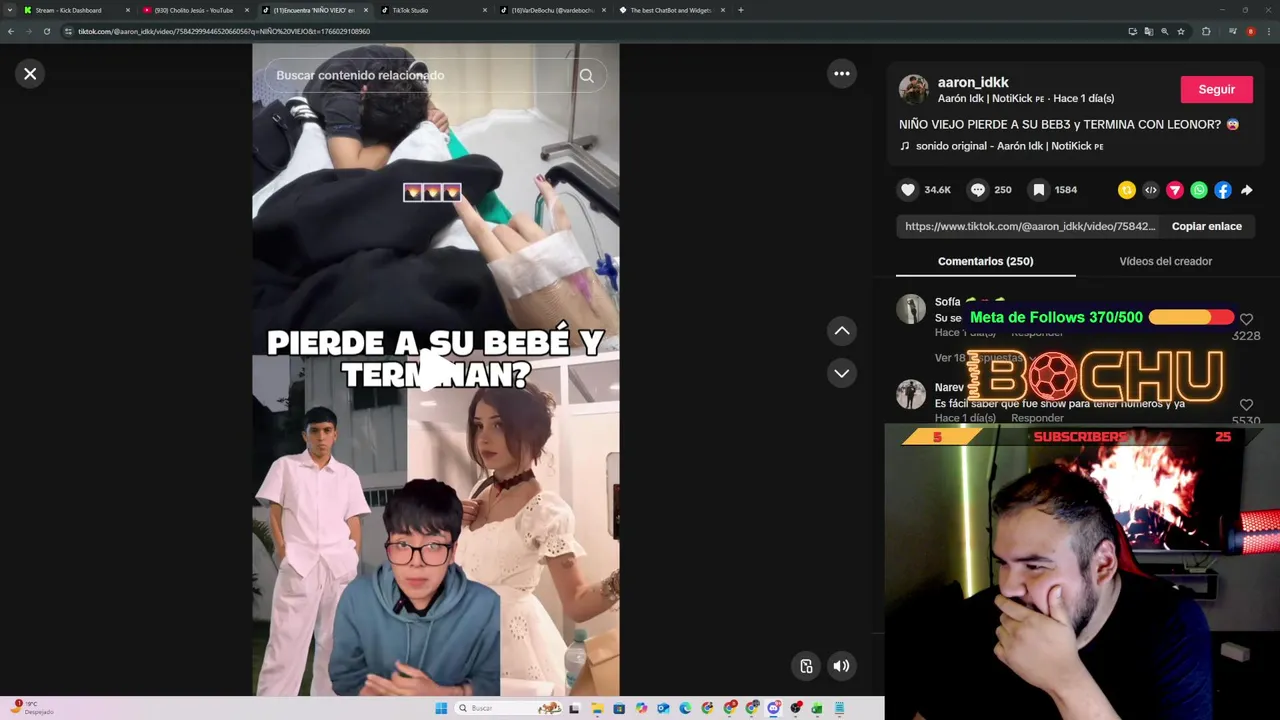Go to the previous video arrow
1280x720 pixels.
pyautogui.click(x=842, y=331)
